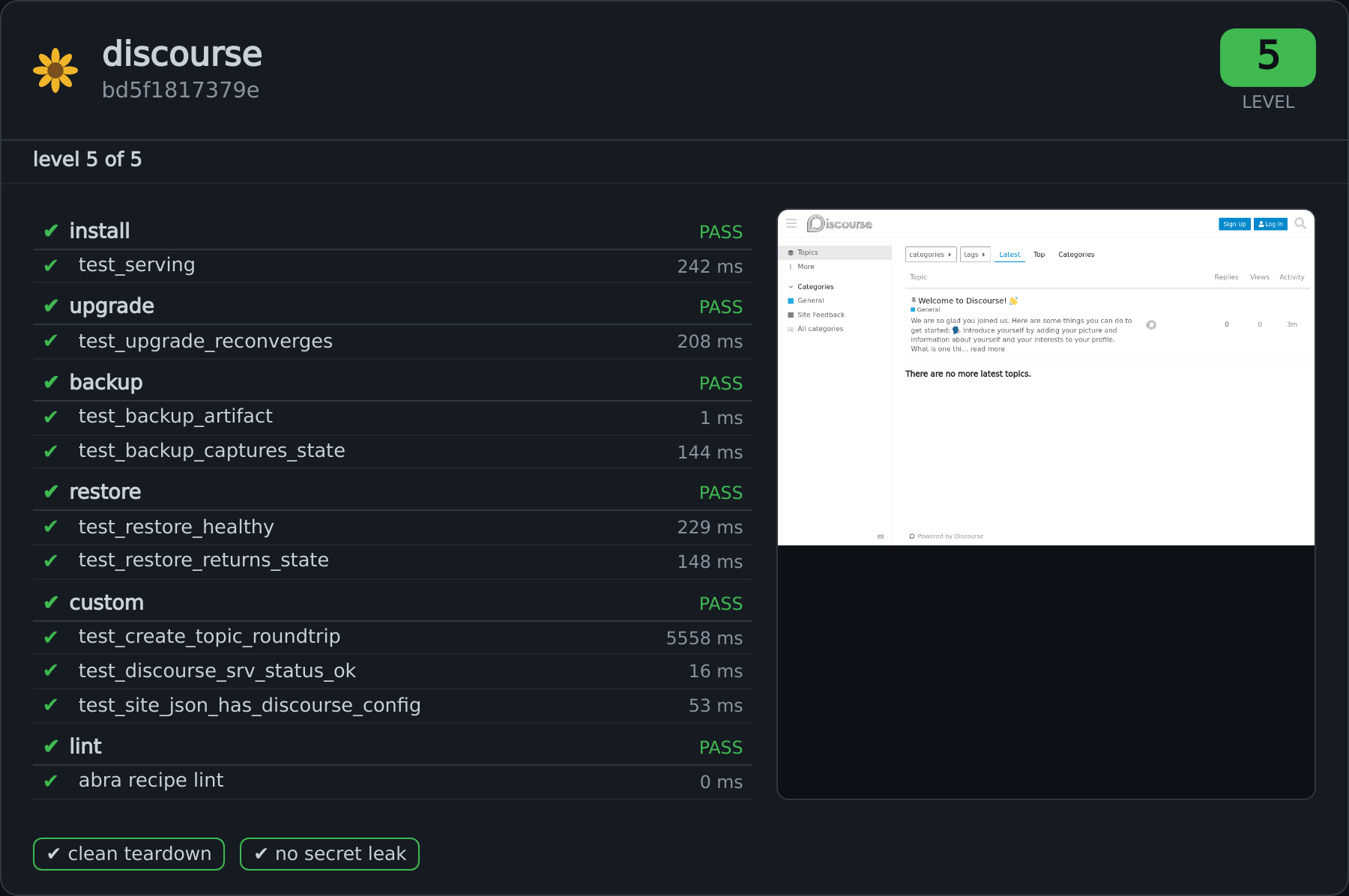Click the PASS status on the lint row

720,748
